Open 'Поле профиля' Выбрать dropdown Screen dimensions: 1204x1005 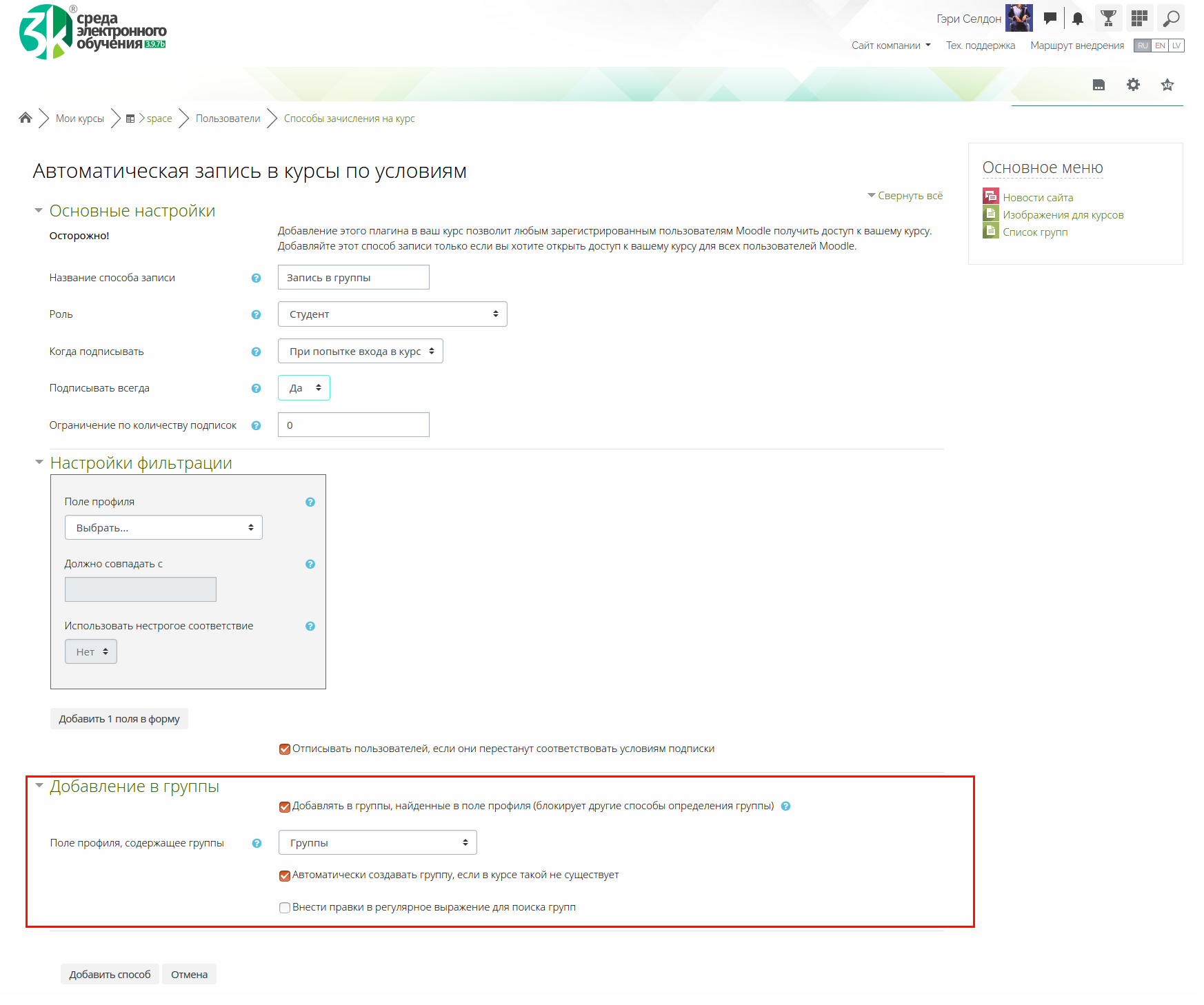[163, 528]
